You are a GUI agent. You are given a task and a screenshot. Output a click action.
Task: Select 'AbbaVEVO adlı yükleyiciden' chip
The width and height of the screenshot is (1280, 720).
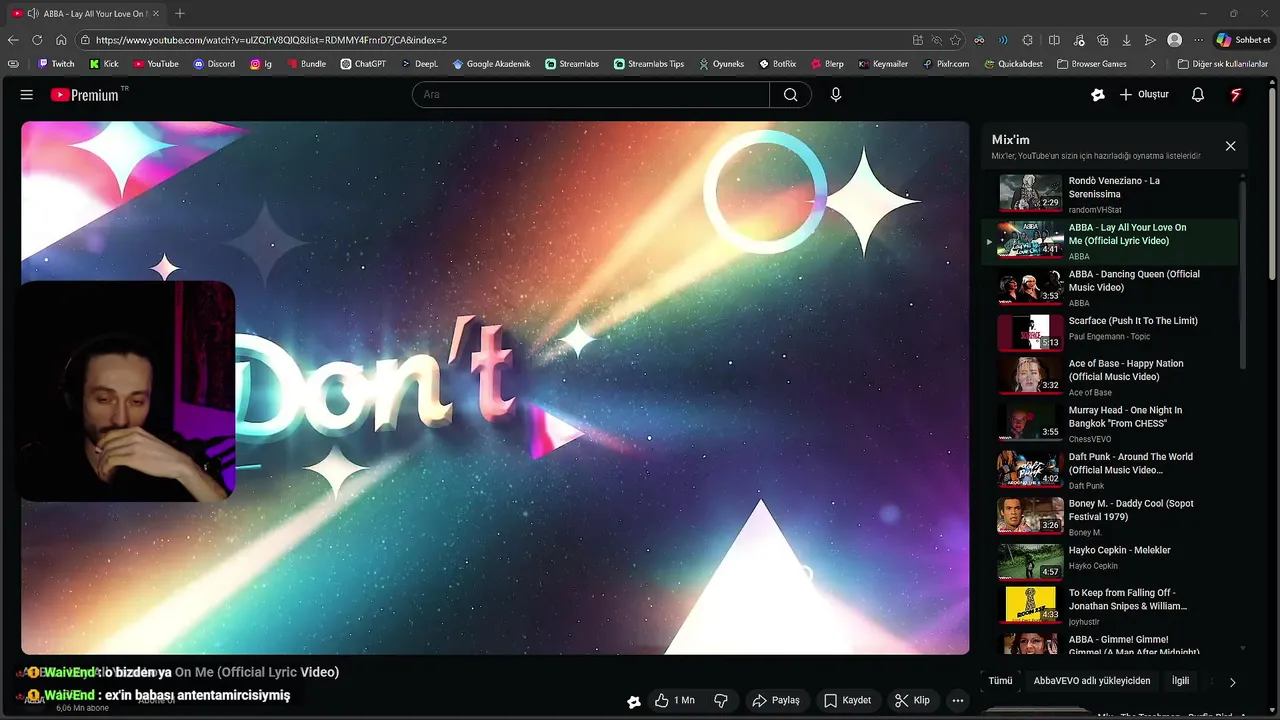coord(1092,681)
